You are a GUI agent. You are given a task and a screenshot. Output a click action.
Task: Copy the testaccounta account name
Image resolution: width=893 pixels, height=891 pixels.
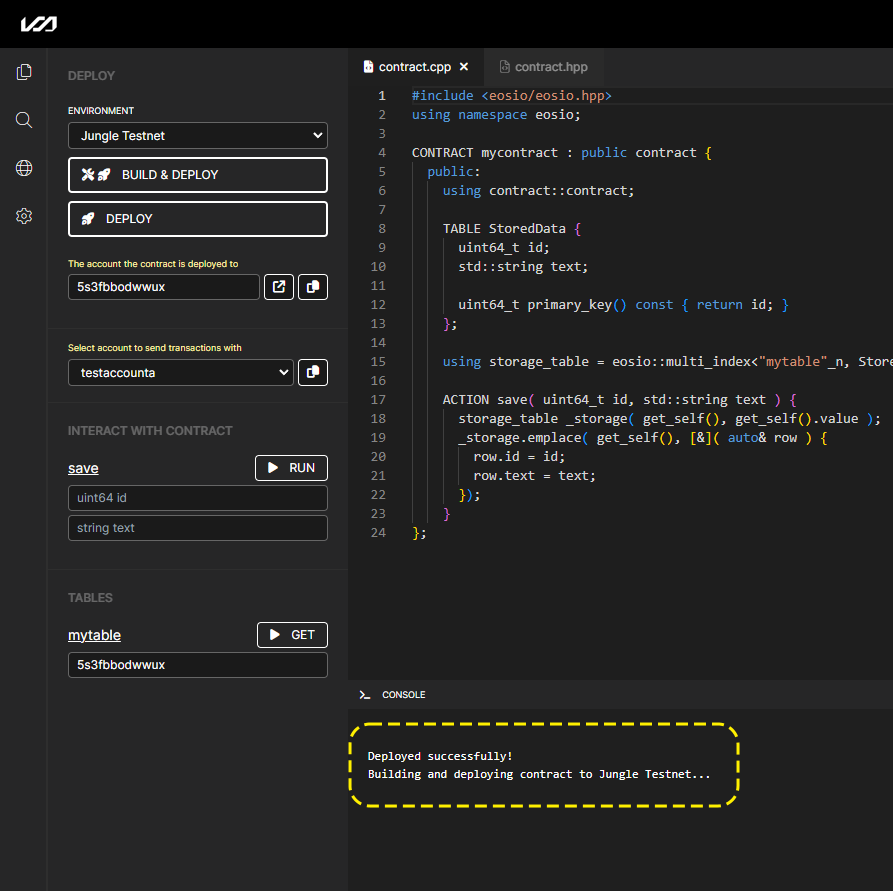point(313,373)
